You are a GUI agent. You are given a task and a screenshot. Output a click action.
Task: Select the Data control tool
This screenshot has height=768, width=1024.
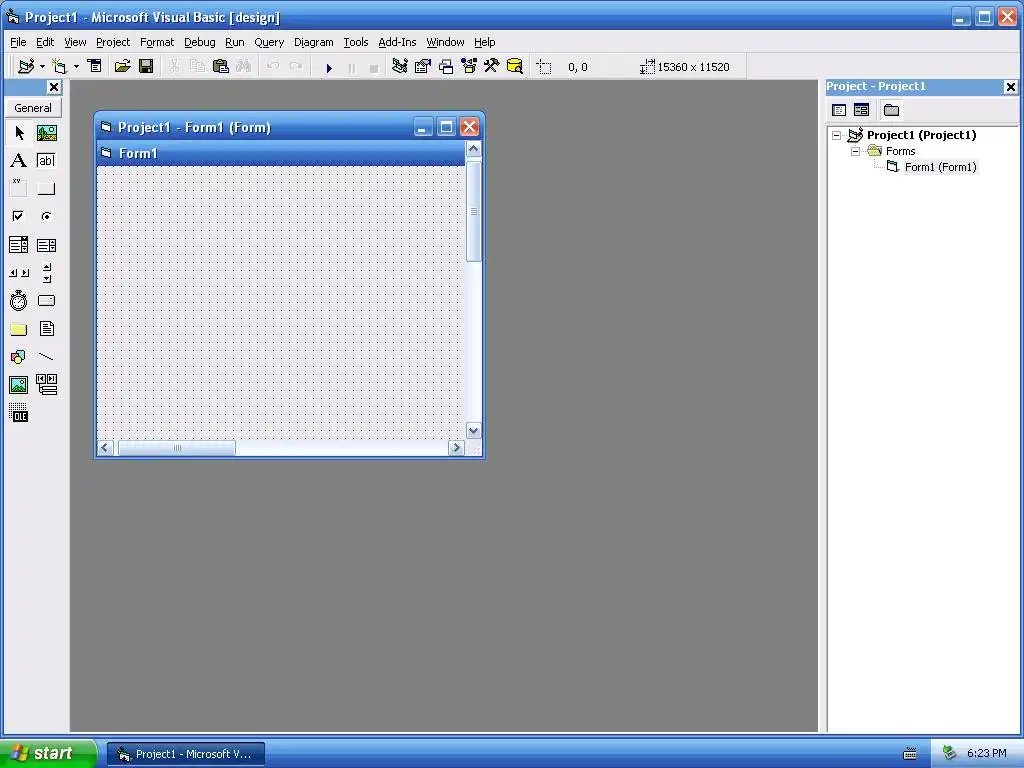(x=46, y=385)
